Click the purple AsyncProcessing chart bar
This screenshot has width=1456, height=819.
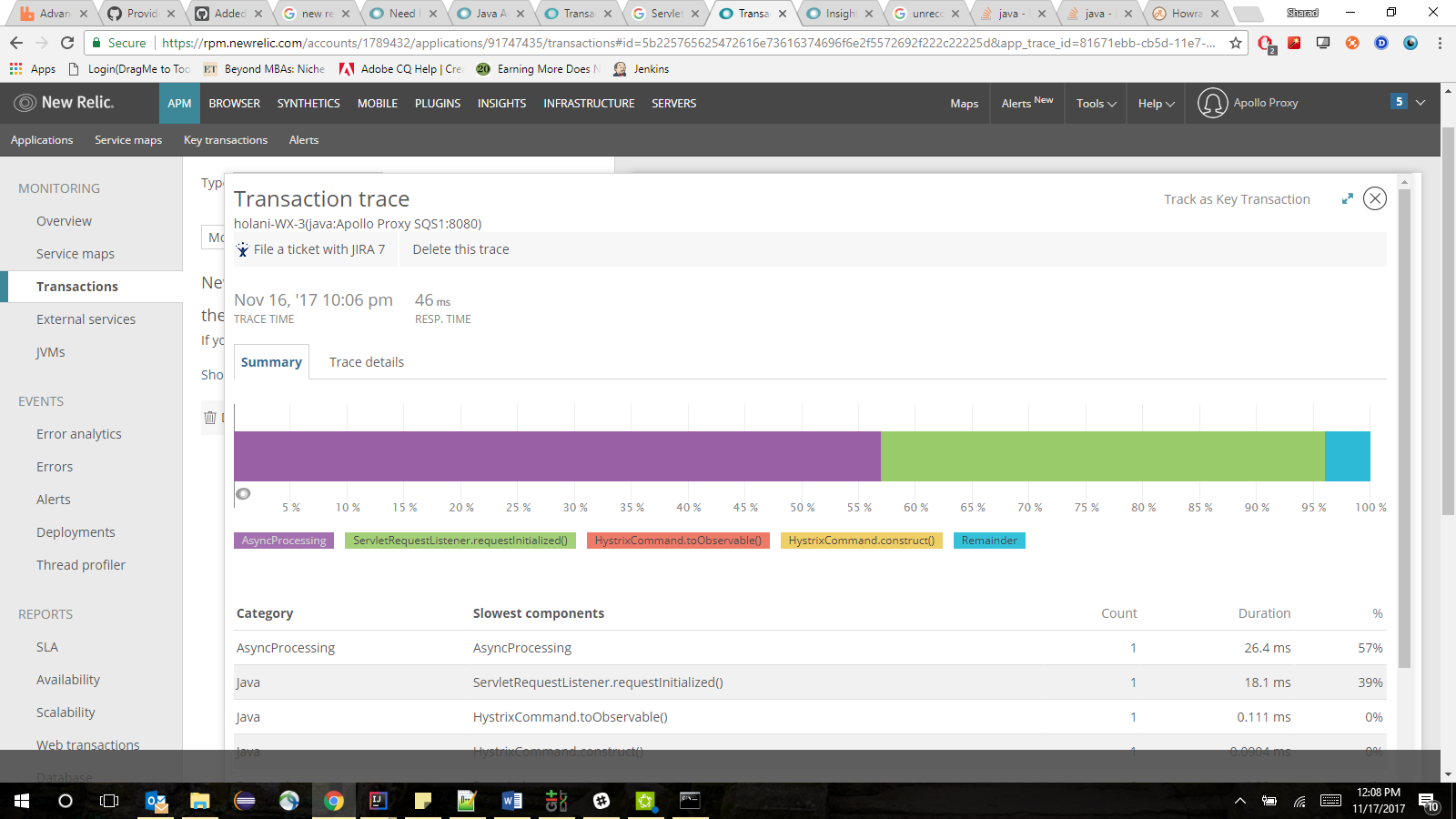pos(557,456)
